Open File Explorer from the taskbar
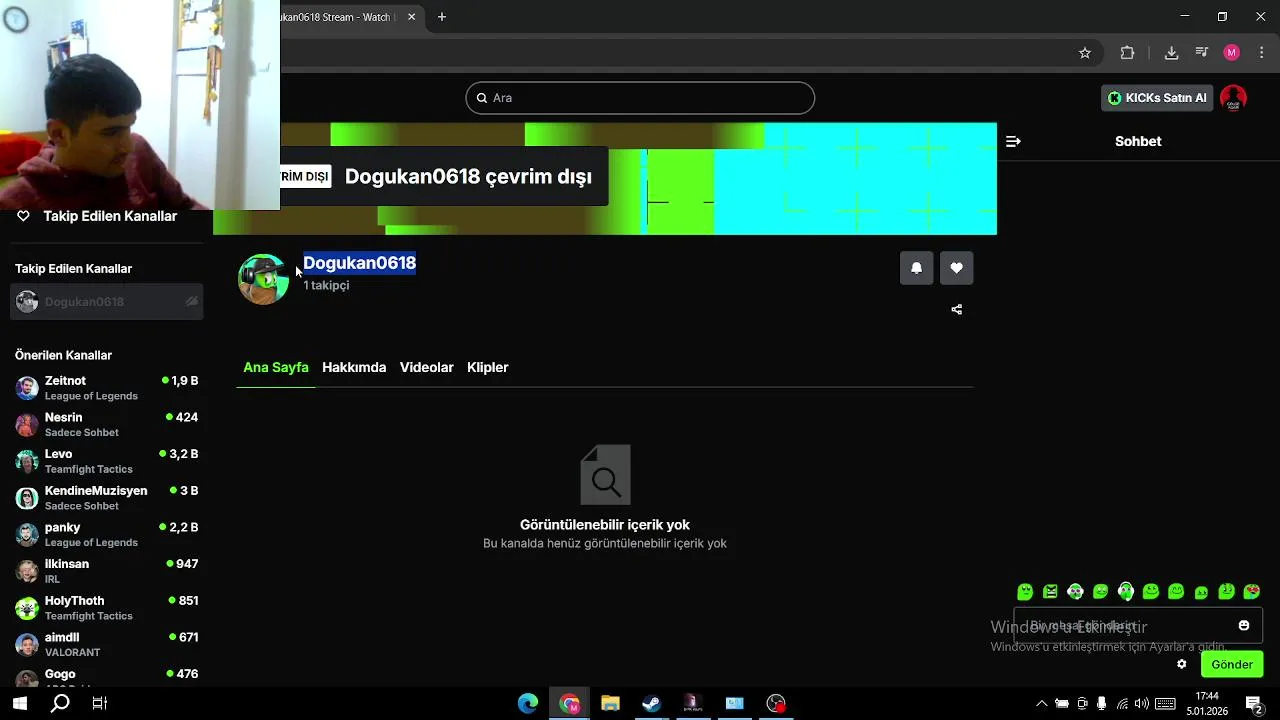The width and height of the screenshot is (1280, 720). click(610, 703)
